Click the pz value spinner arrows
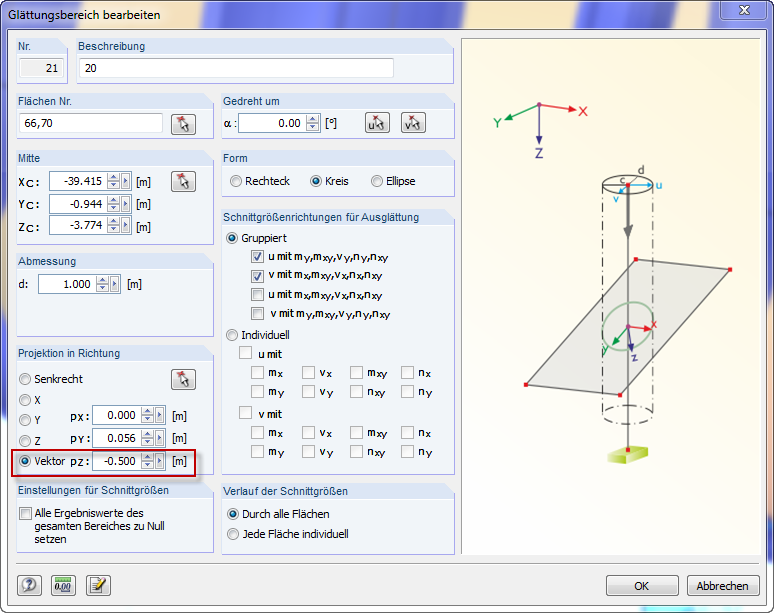 point(148,461)
